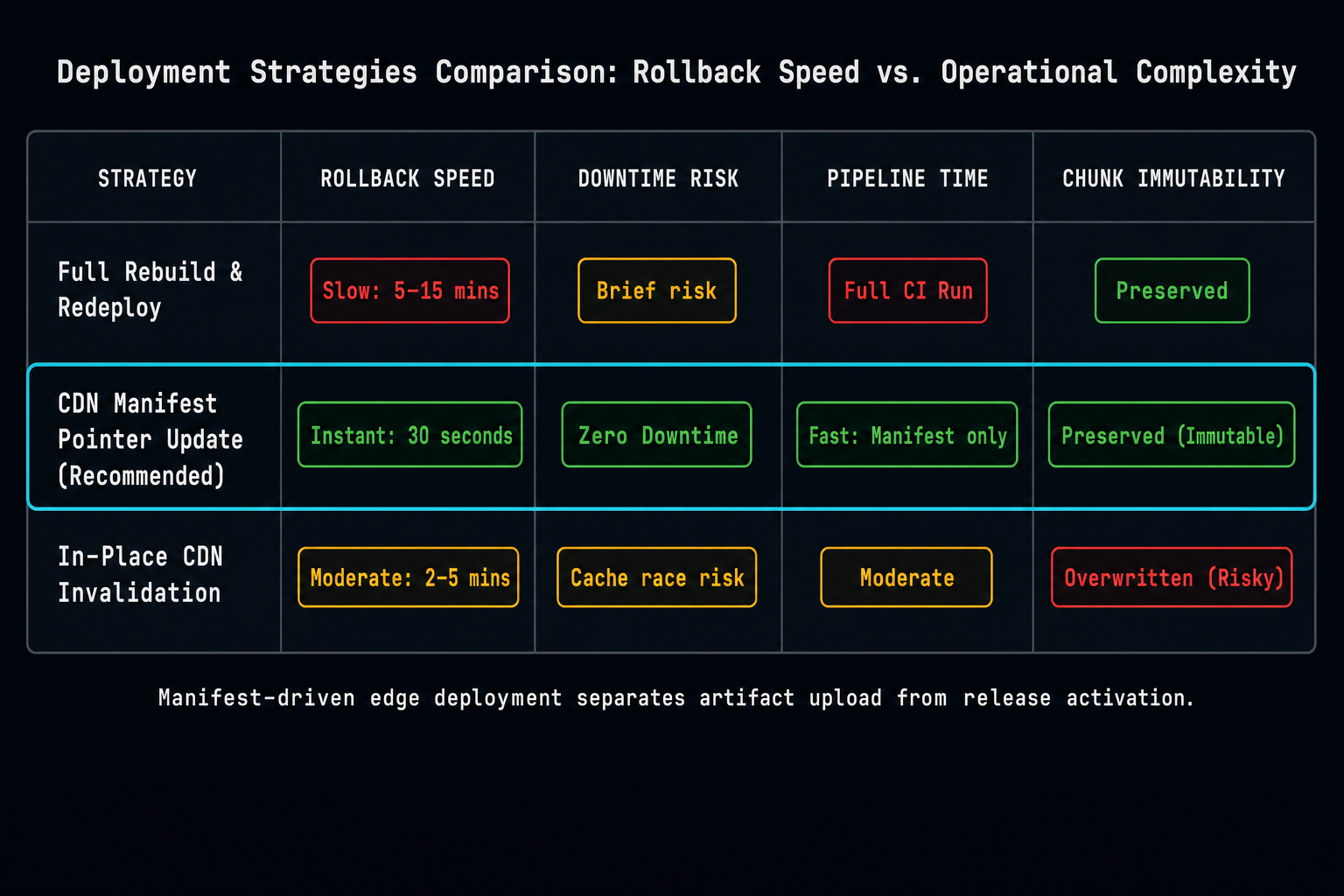Click the 'Zero Downtime' badge

coord(657,435)
